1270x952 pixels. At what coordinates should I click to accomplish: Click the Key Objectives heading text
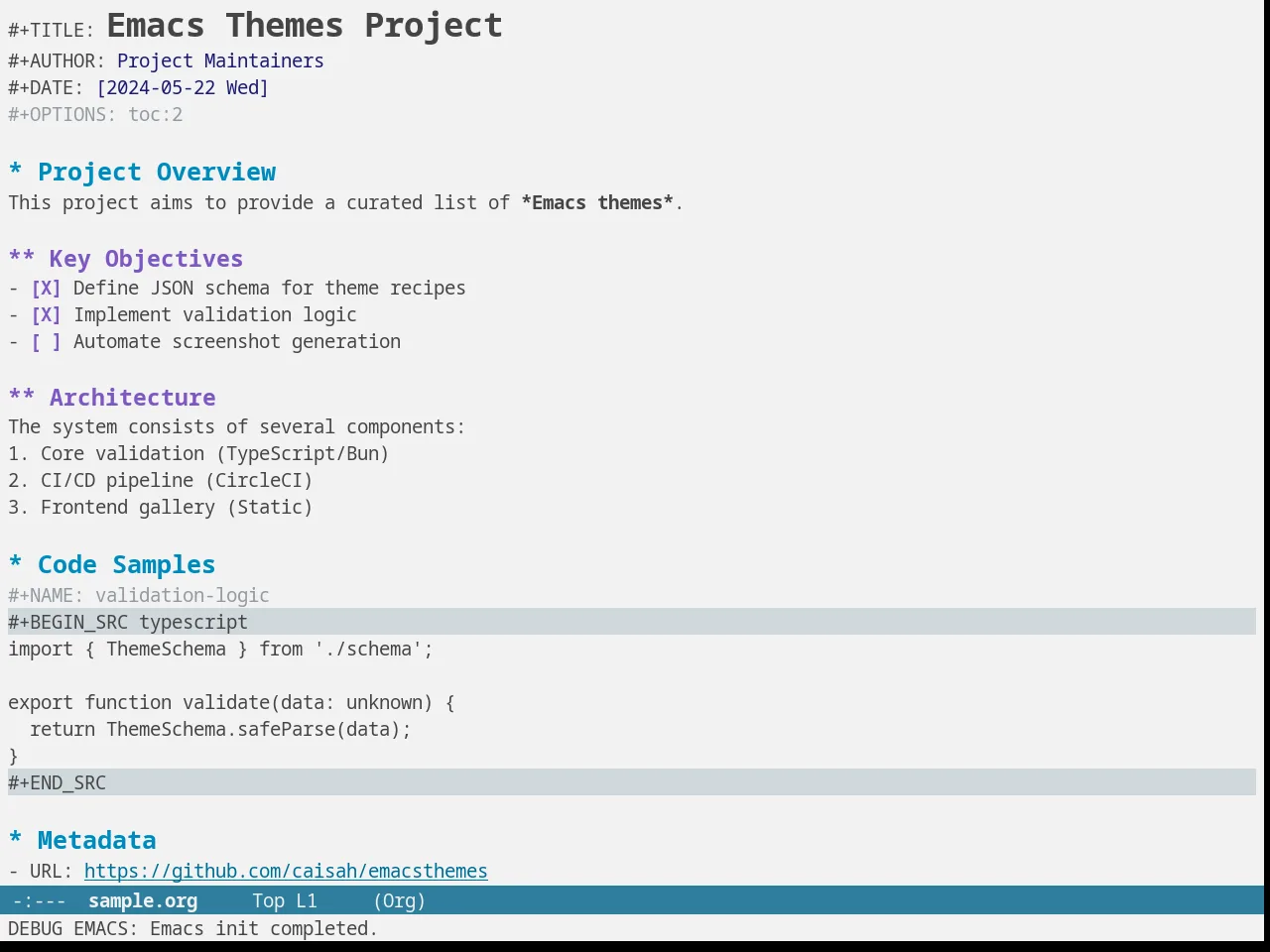146,259
